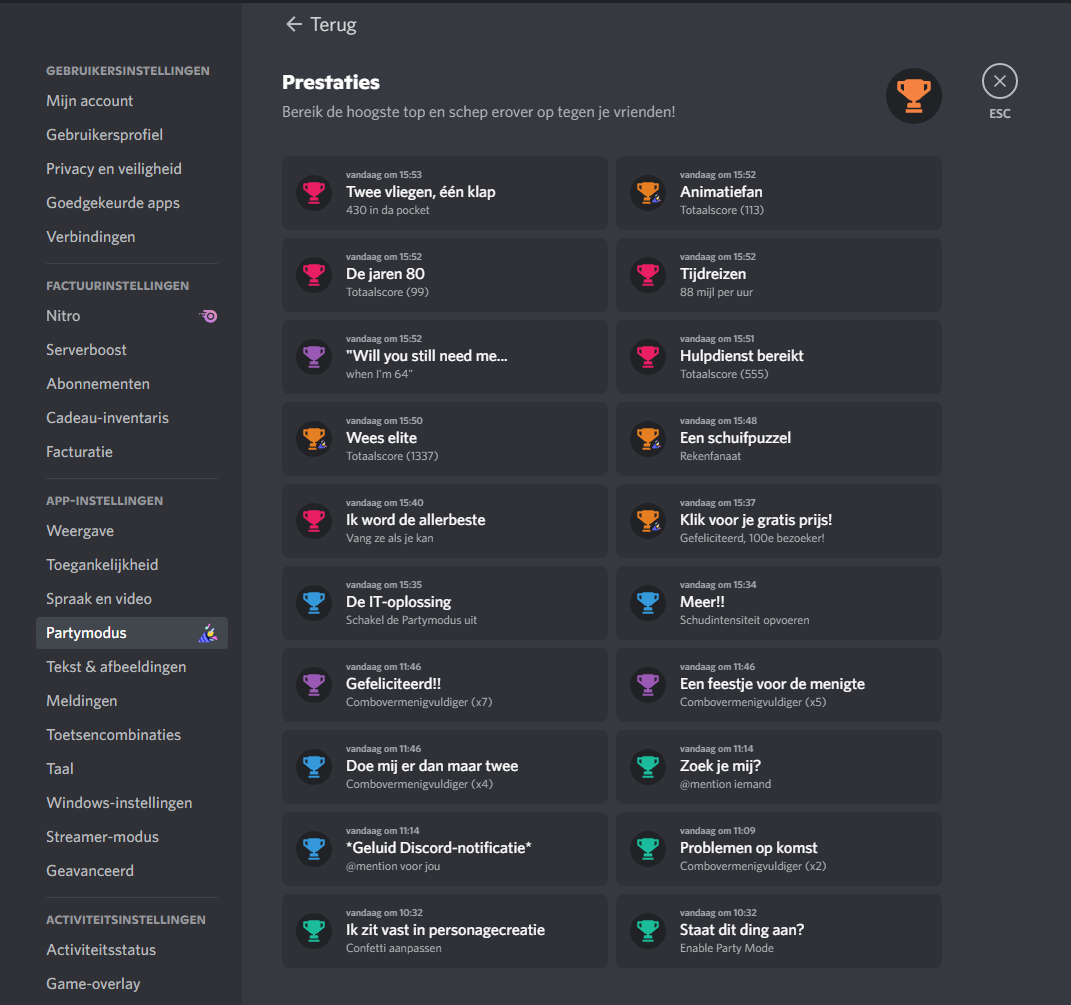The width and height of the screenshot is (1071, 1005).
Task: Click blue trophy icon for De IT-oplossing
Action: pyautogui.click(x=314, y=602)
